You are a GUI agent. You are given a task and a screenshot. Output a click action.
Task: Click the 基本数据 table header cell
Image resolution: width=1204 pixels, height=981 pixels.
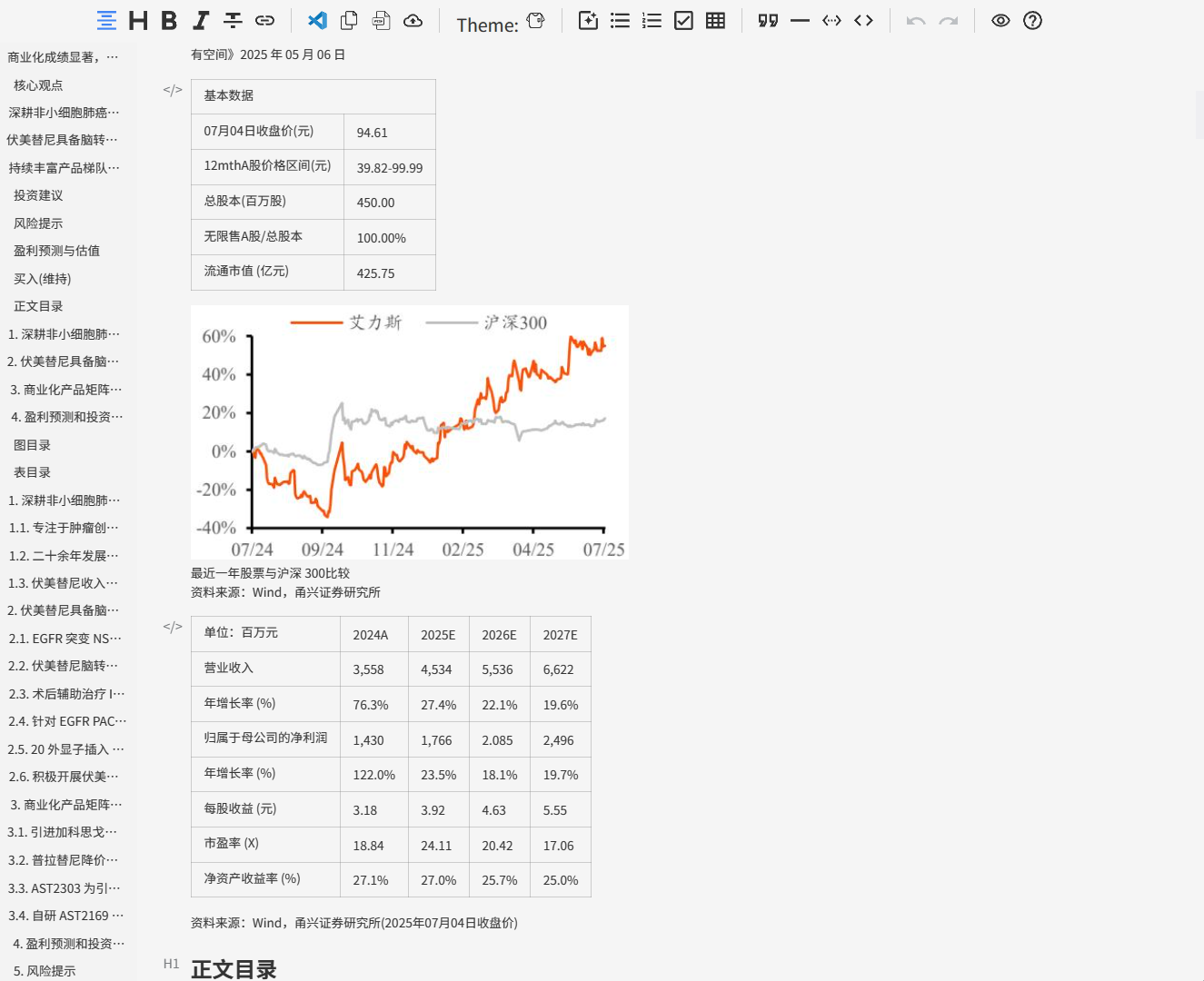point(313,96)
